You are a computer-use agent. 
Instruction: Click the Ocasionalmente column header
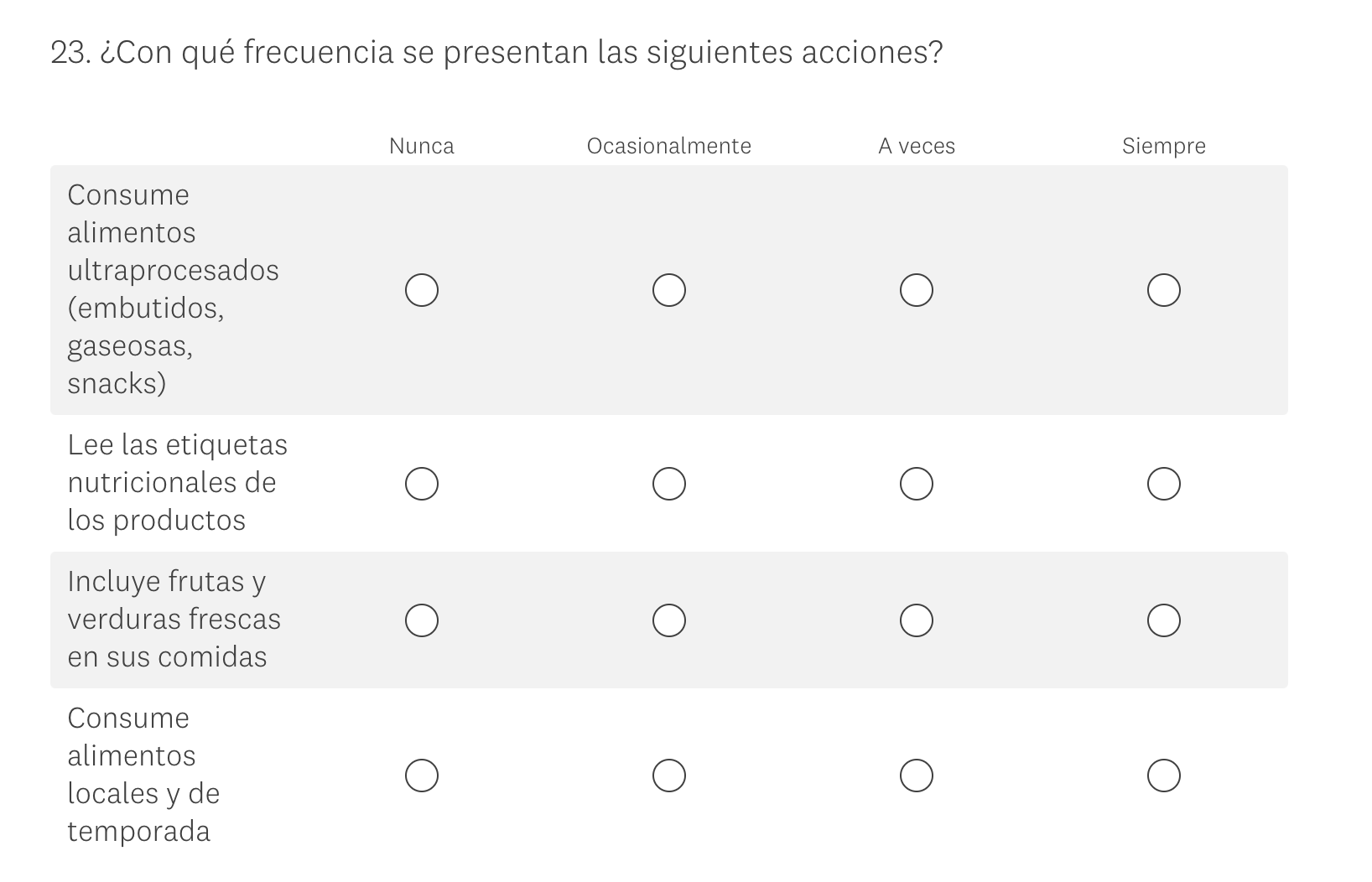coord(669,146)
